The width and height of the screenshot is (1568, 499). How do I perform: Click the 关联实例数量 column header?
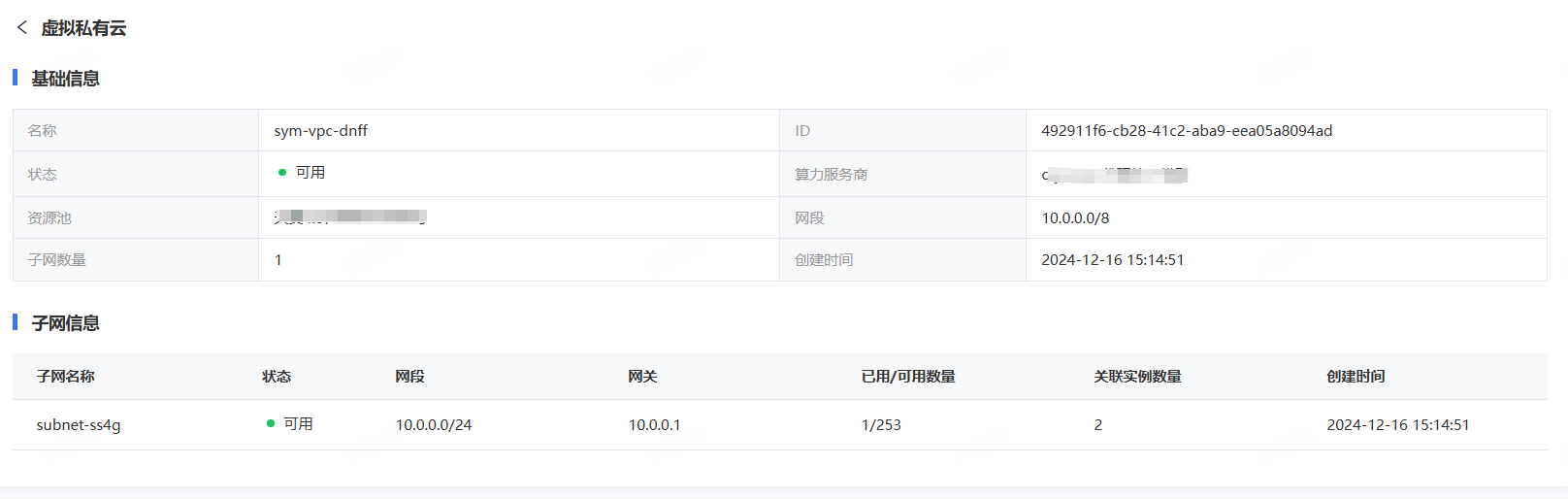[x=1137, y=377]
